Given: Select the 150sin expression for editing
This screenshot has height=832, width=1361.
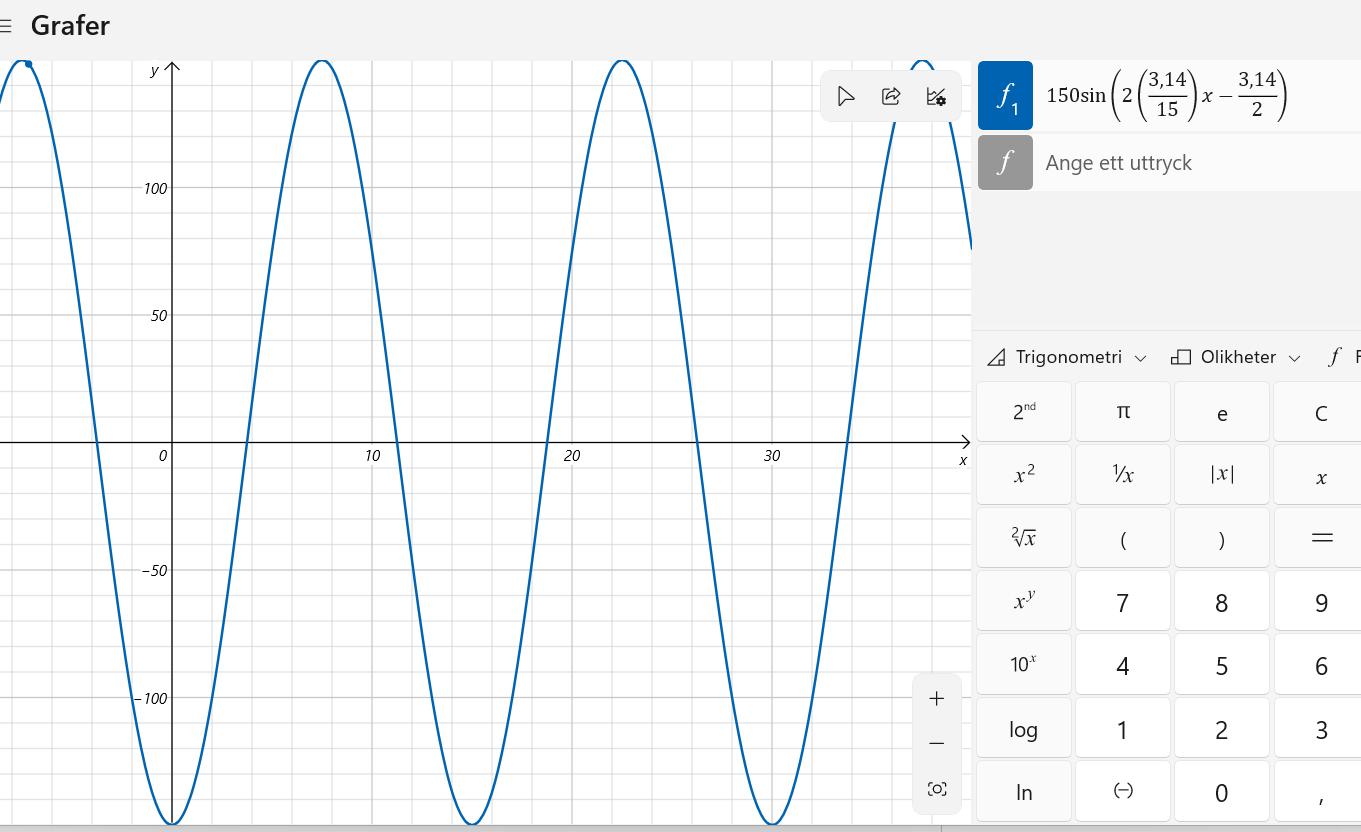Looking at the screenshot, I should click(1166, 96).
